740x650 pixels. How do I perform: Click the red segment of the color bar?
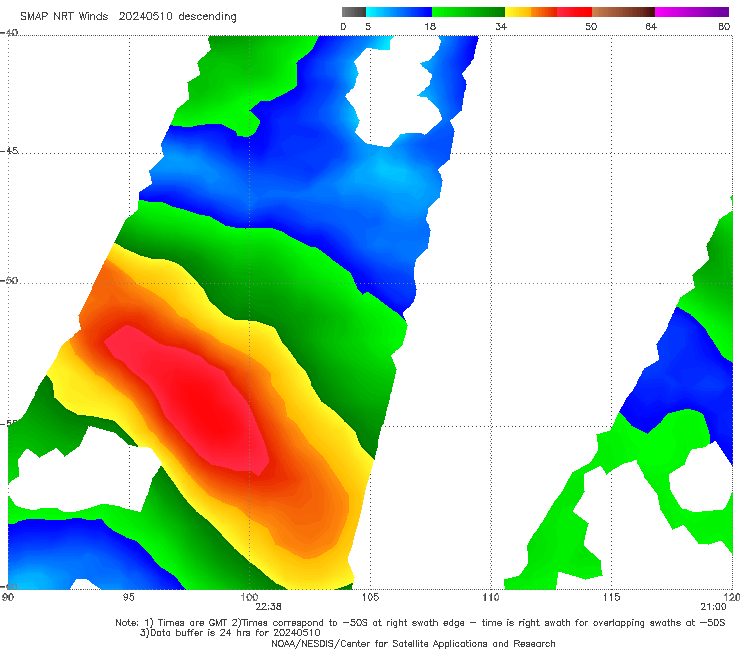click(574, 12)
